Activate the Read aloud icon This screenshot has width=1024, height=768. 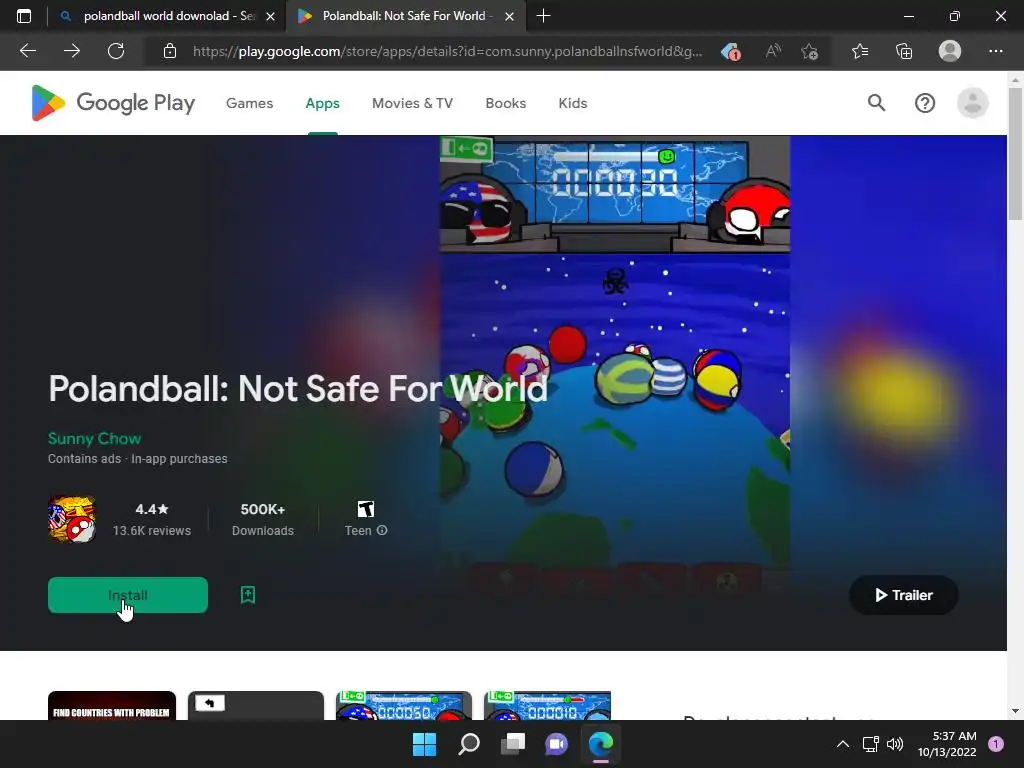click(x=773, y=51)
